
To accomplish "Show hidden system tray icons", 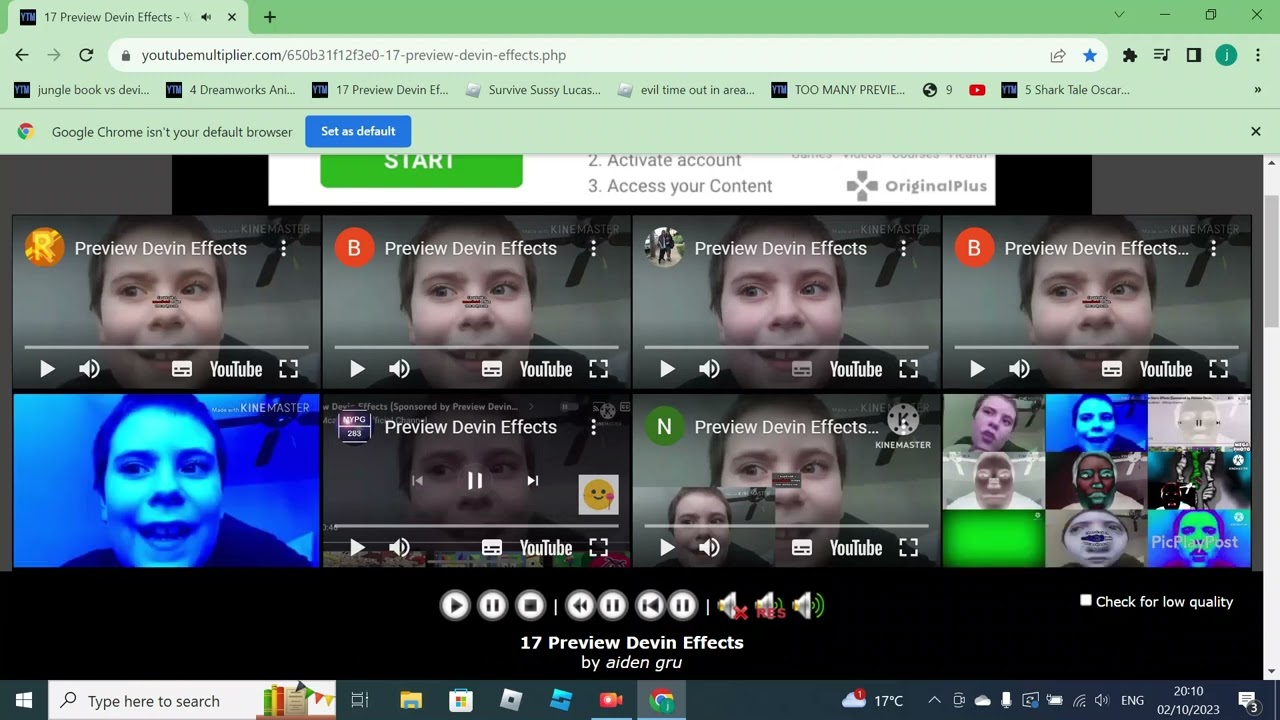I will tap(934, 700).
